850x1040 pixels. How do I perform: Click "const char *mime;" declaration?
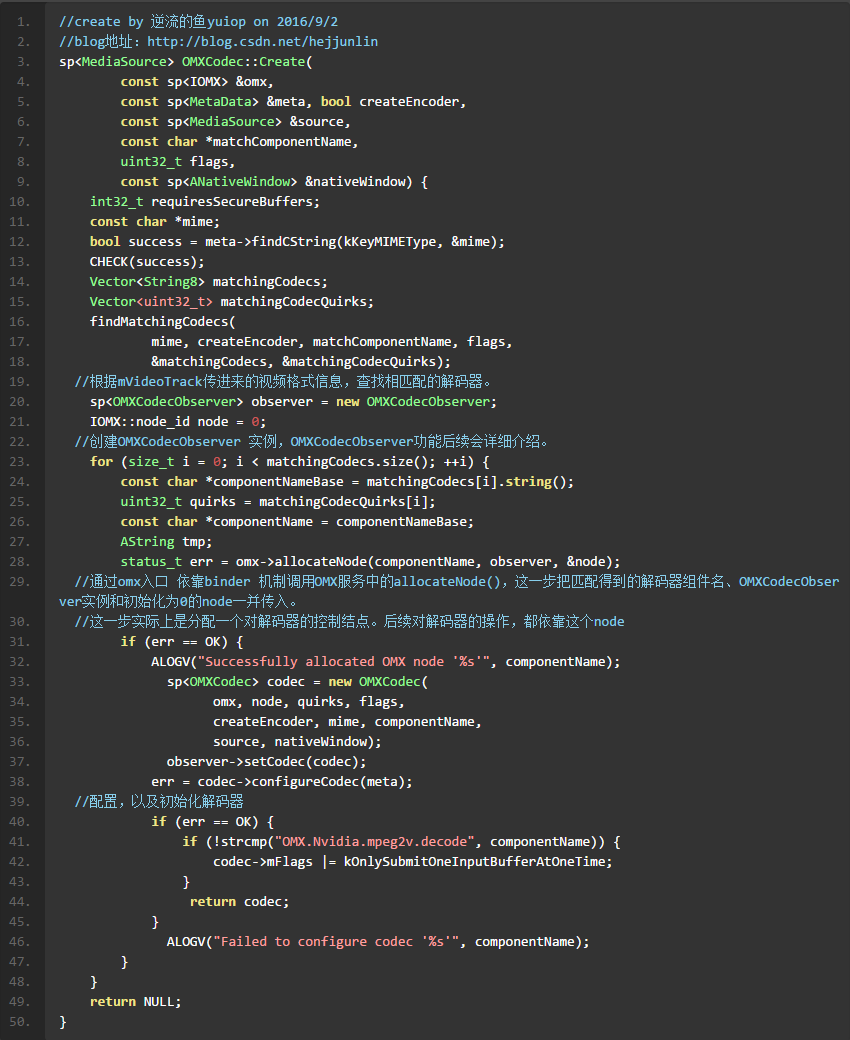pos(154,221)
